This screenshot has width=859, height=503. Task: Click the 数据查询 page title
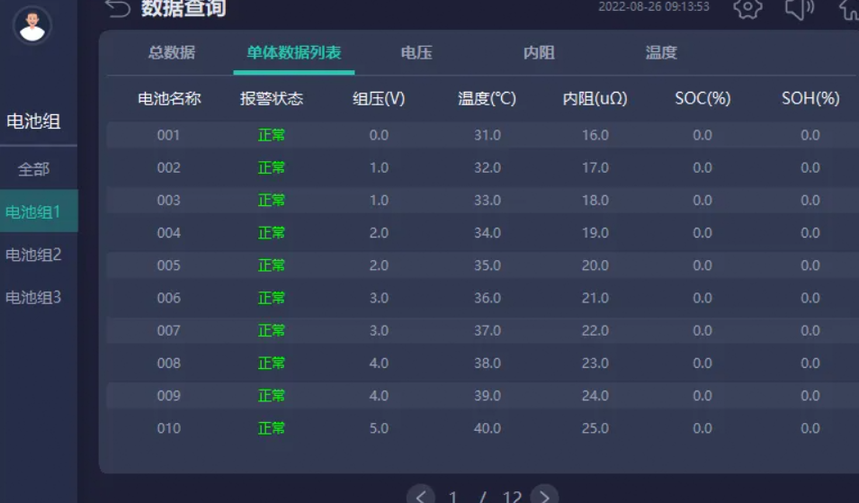pos(183,8)
